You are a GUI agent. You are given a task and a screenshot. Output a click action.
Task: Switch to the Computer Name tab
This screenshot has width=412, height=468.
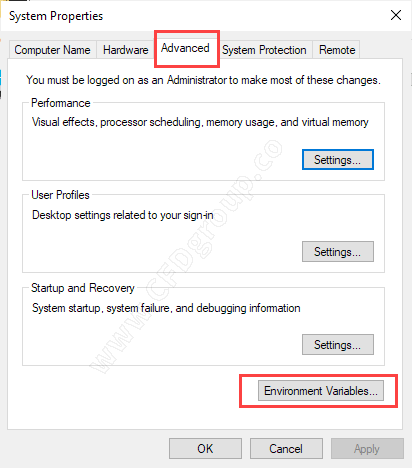pyautogui.click(x=52, y=50)
